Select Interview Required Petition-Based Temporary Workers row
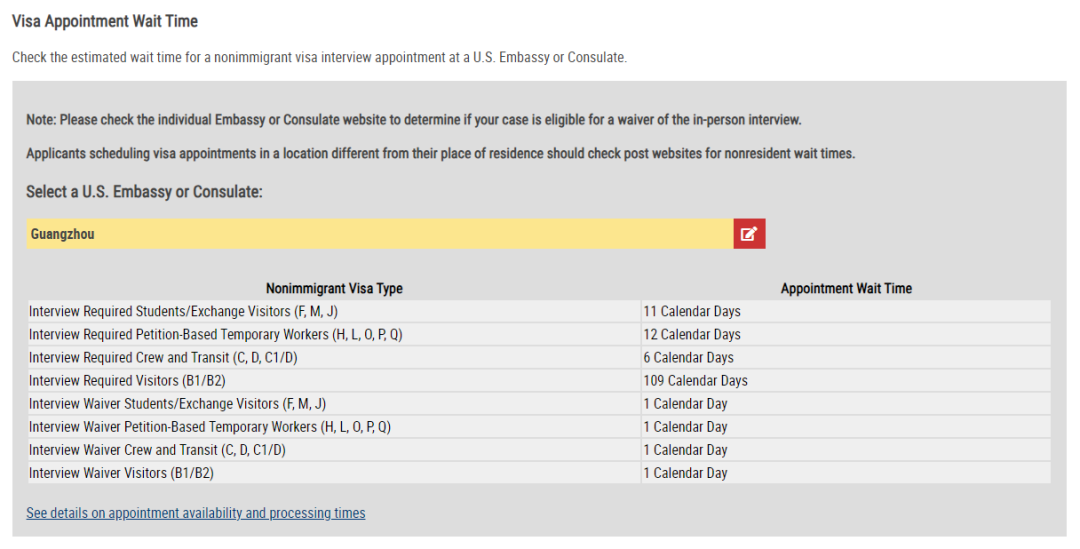Viewport: 1080px width, 549px height. [x=539, y=335]
